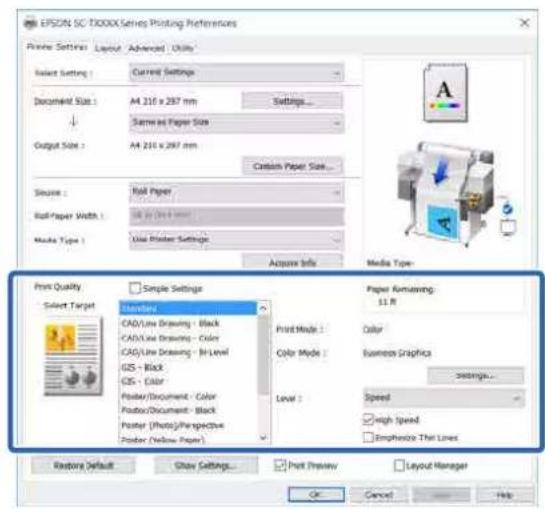Switch to the Layout tab
Screen dimensions: 545x509
point(108,48)
